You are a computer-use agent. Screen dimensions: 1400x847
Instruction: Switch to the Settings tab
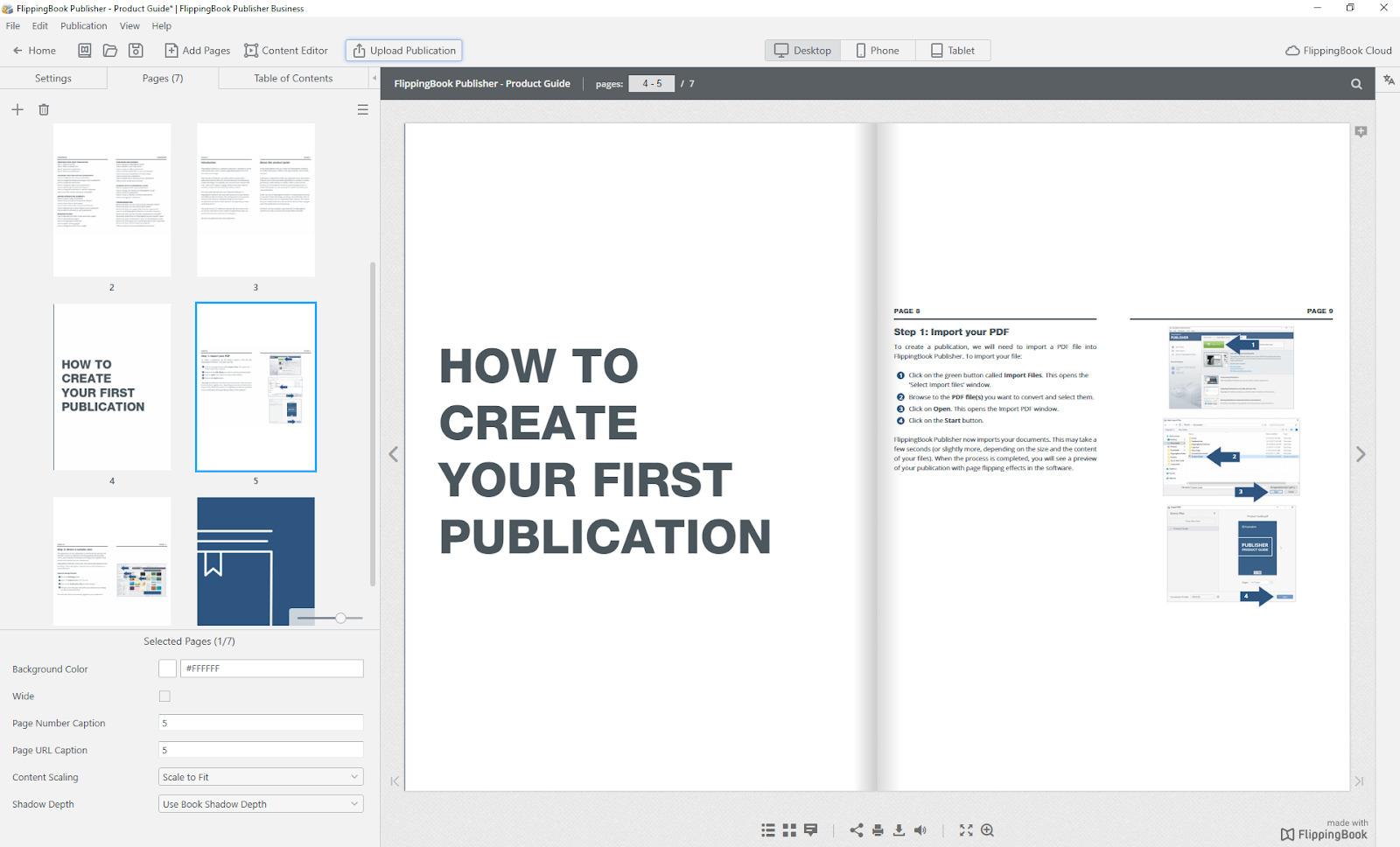[53, 79]
